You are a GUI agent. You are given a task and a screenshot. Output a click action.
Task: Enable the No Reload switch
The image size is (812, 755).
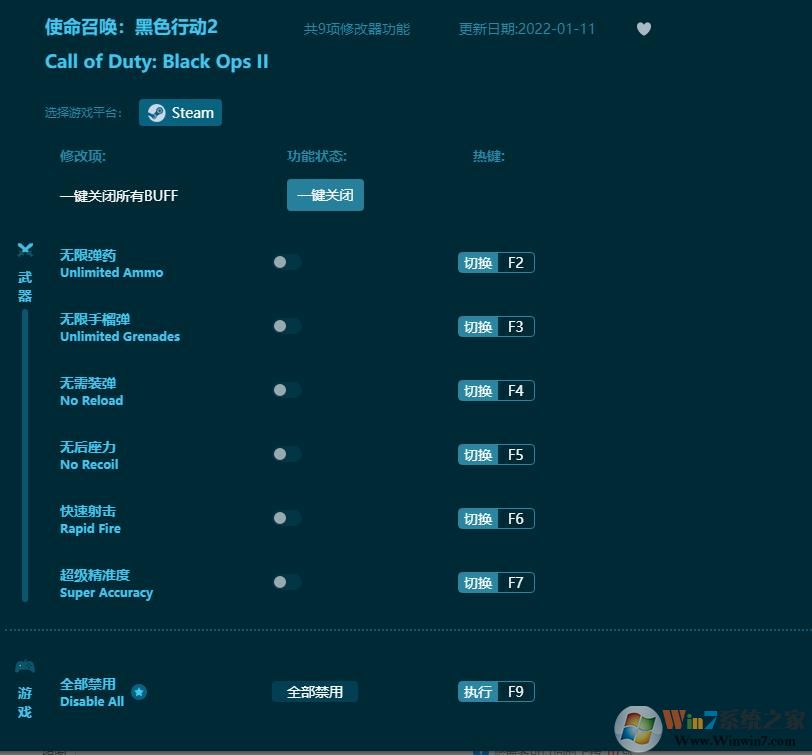click(287, 390)
